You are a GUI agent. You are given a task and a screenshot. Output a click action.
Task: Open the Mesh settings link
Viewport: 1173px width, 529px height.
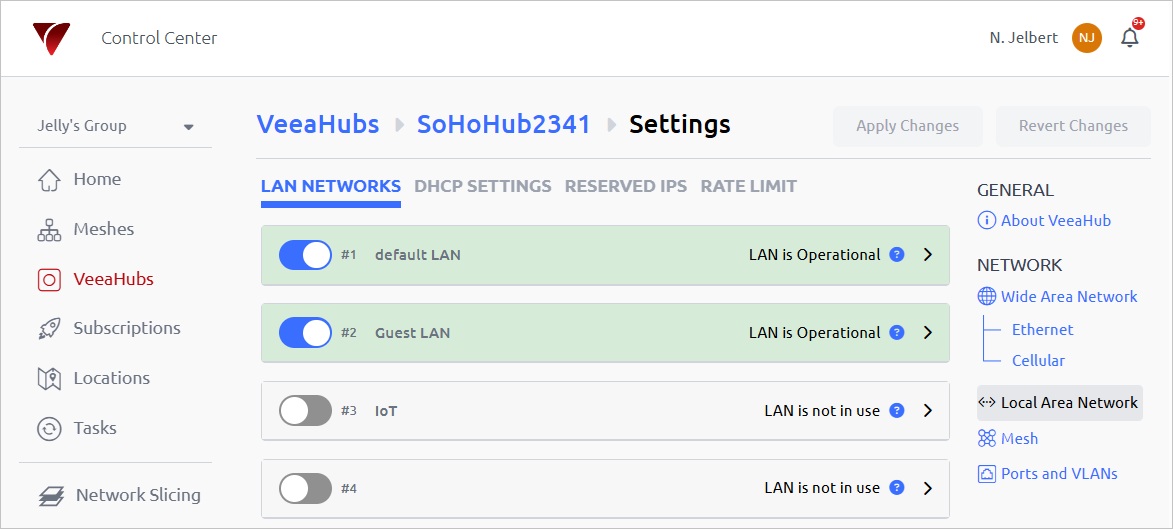[x=1019, y=438]
